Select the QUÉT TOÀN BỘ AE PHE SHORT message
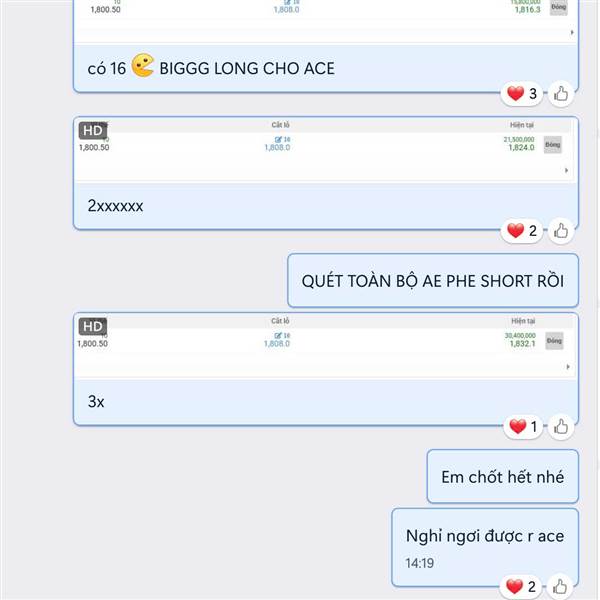Viewport: 600px width, 600px height. [x=433, y=280]
